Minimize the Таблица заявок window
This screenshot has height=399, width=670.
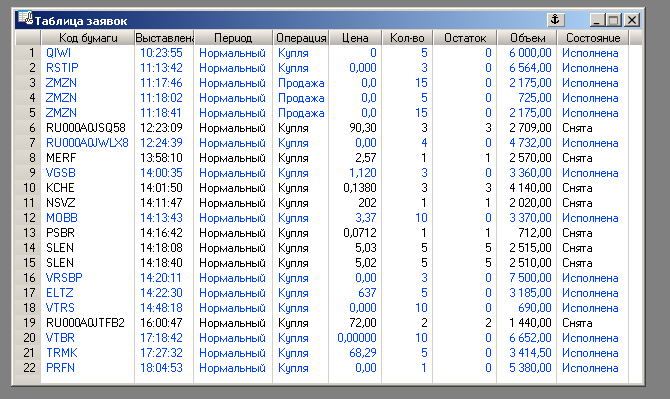598,20
